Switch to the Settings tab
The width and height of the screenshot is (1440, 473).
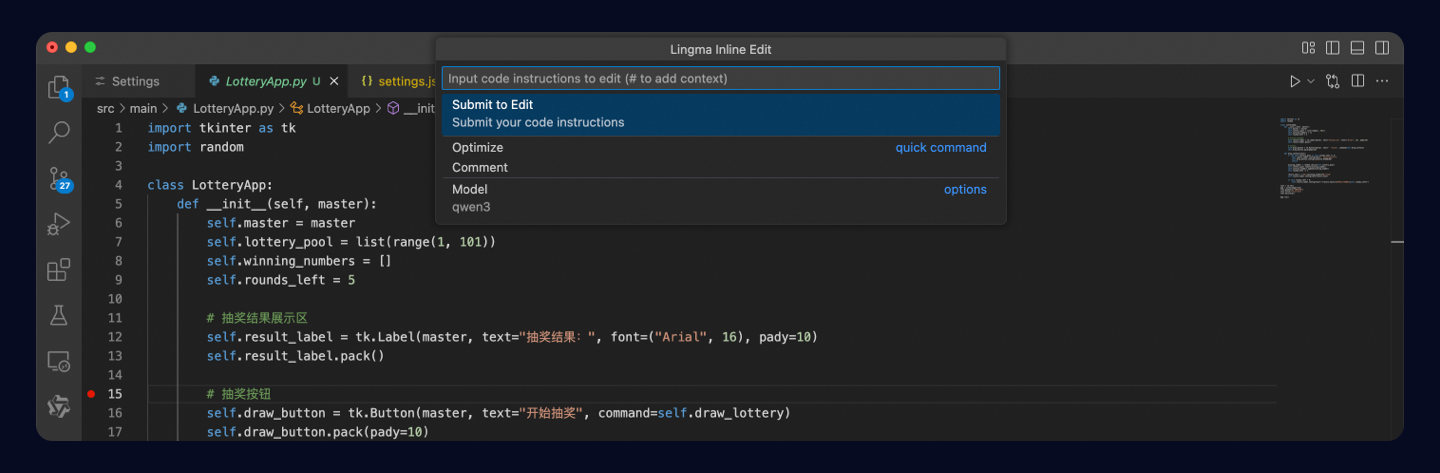[135, 81]
